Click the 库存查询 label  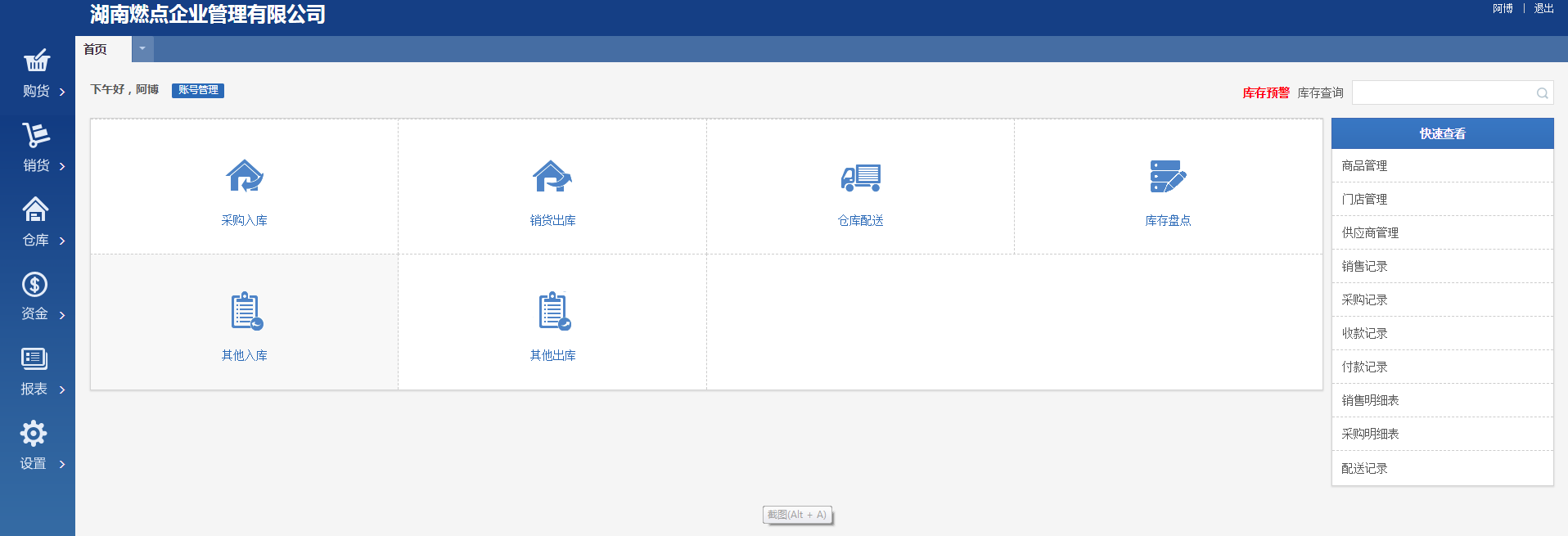point(1321,93)
